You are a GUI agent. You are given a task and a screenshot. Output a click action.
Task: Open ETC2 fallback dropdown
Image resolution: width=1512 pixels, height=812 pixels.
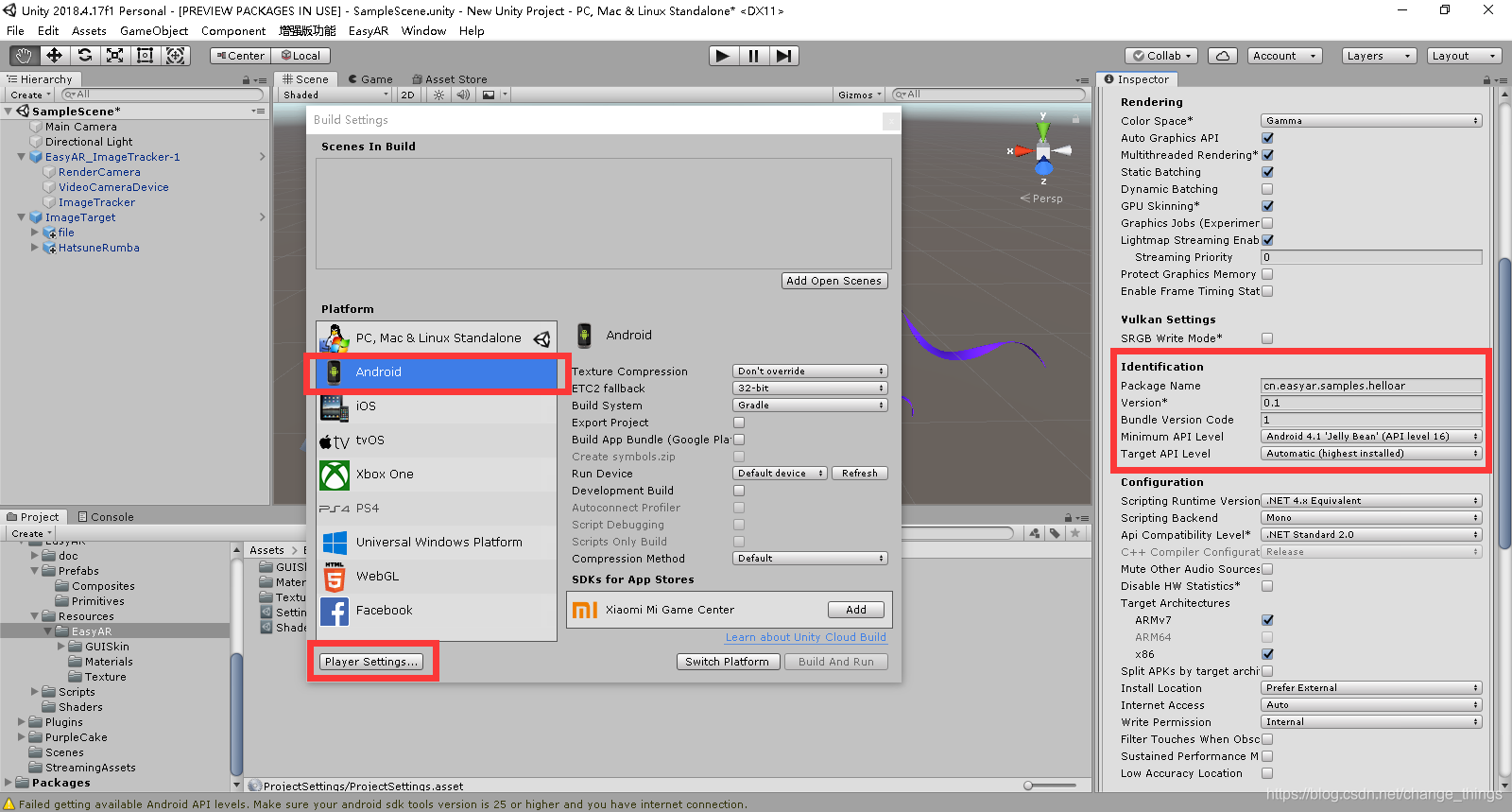(x=810, y=389)
